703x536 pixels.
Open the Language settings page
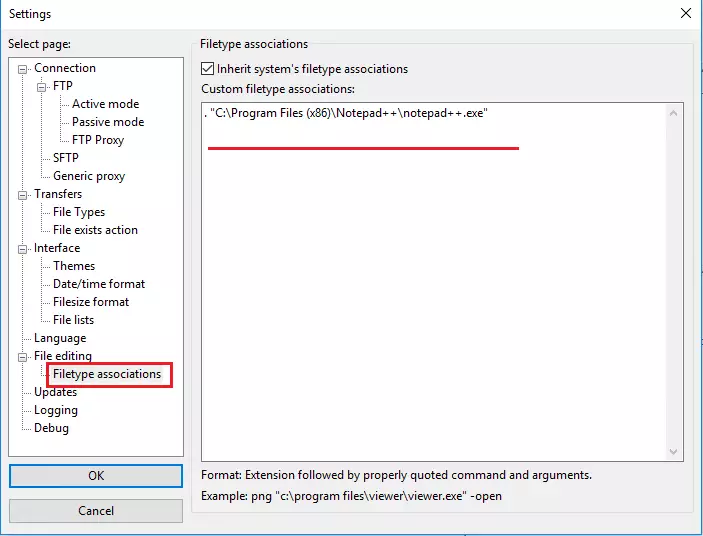pyautogui.click(x=60, y=338)
